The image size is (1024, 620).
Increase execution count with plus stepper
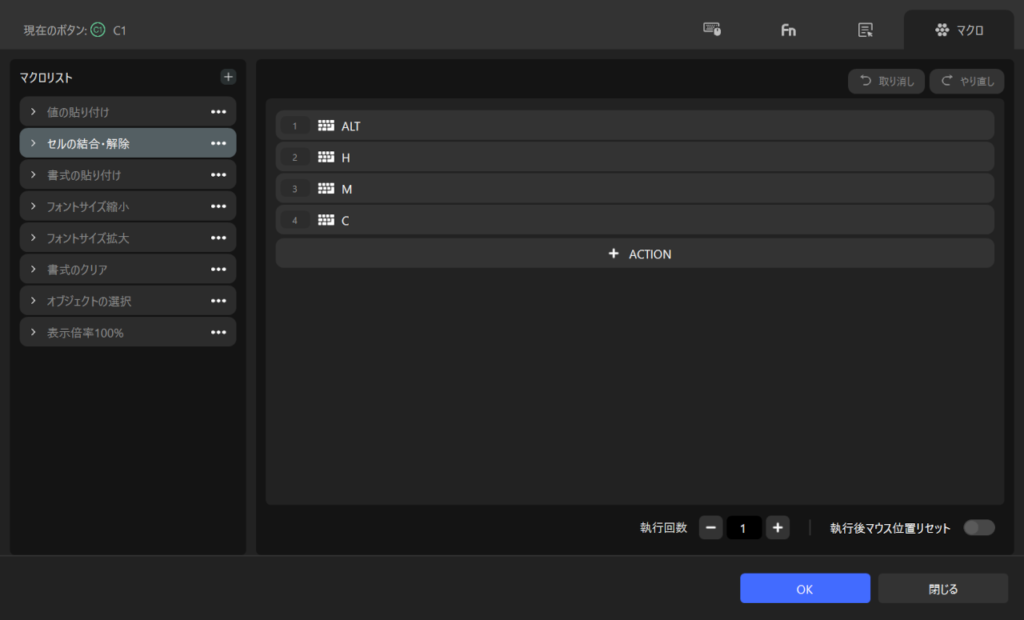pyautogui.click(x=778, y=528)
